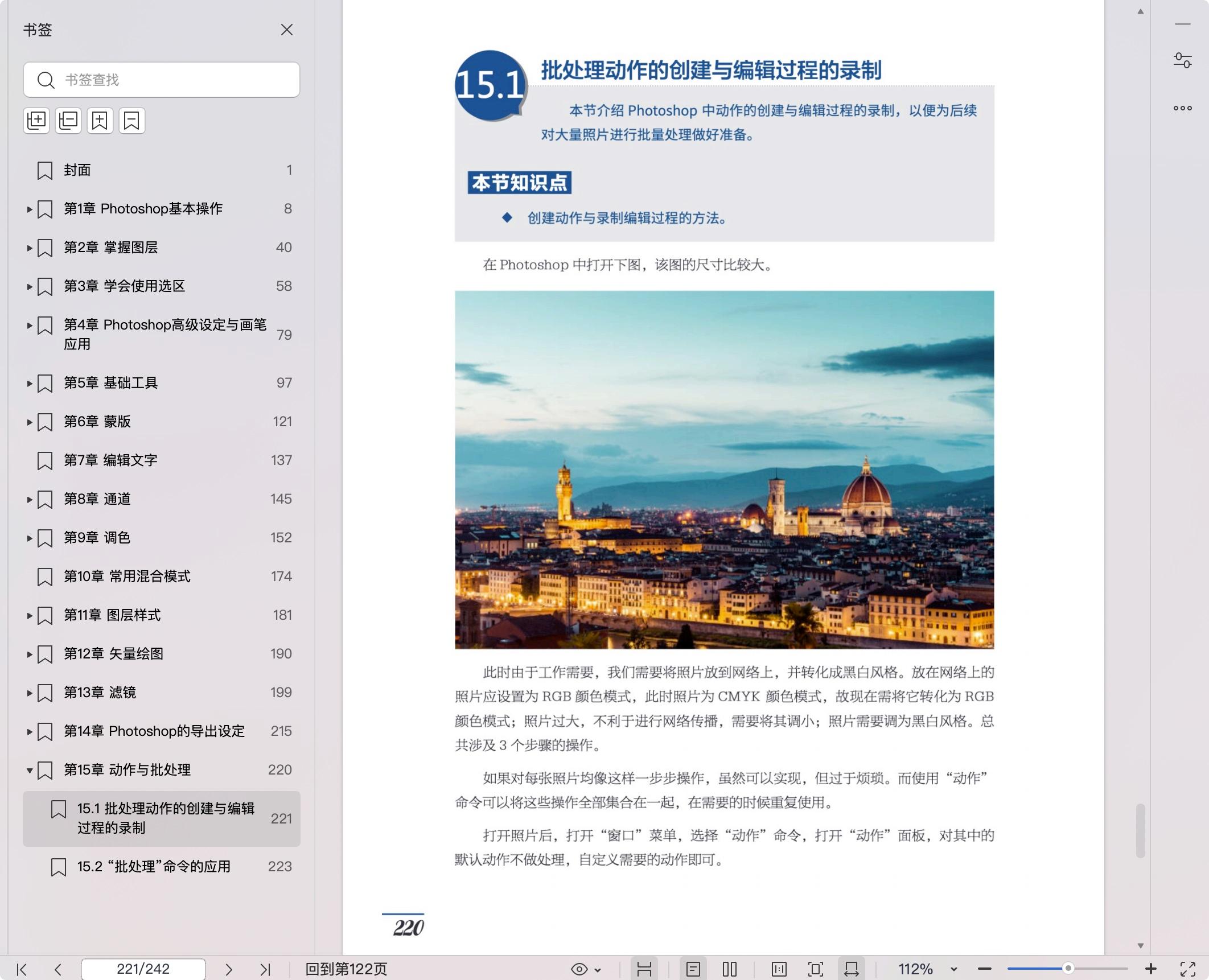The height and width of the screenshot is (980, 1209).
Task: Enter full screen mode
Action: [1188, 969]
